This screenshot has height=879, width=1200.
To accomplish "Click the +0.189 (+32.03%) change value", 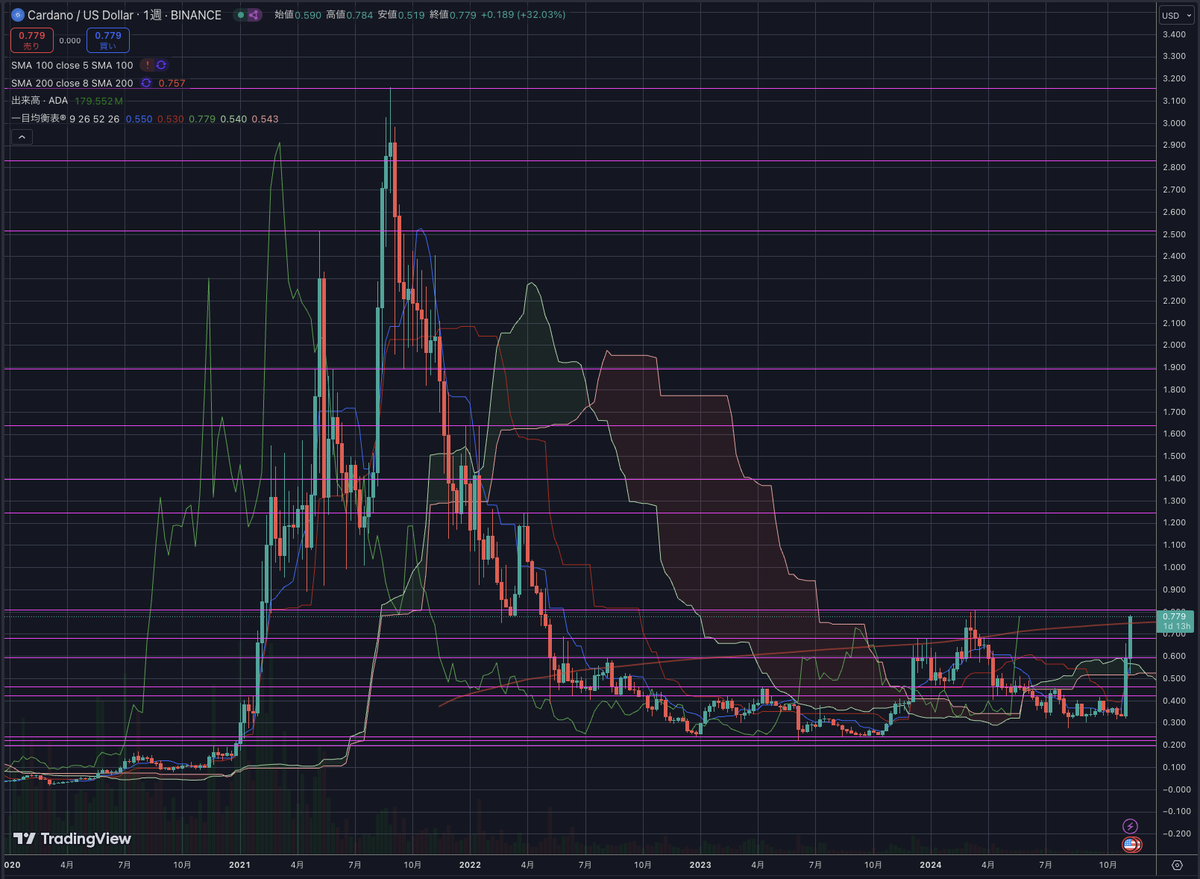I will [x=523, y=15].
